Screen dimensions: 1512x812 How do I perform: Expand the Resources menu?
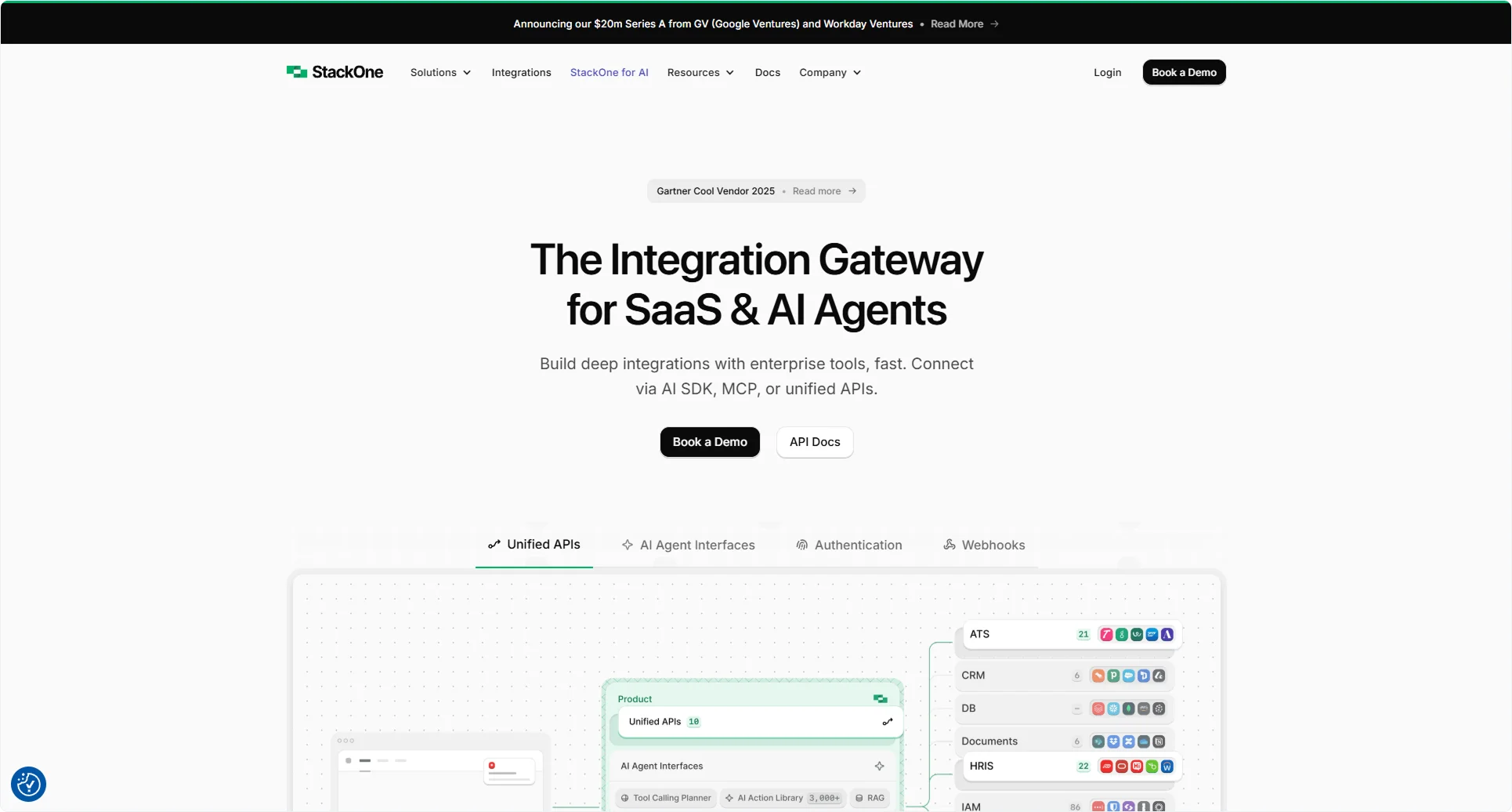[x=700, y=72]
